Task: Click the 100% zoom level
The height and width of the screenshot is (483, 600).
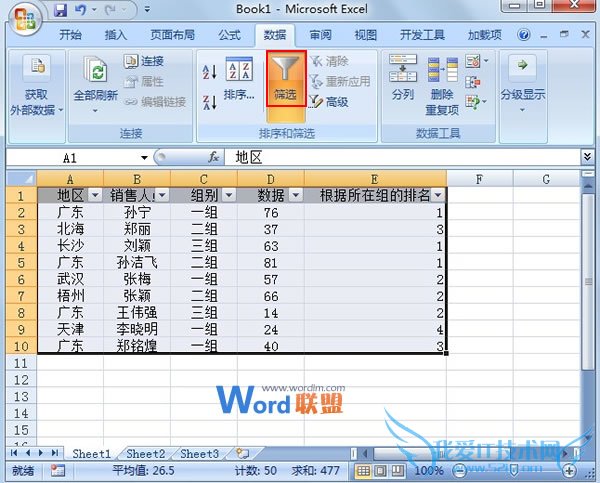Action: point(429,471)
